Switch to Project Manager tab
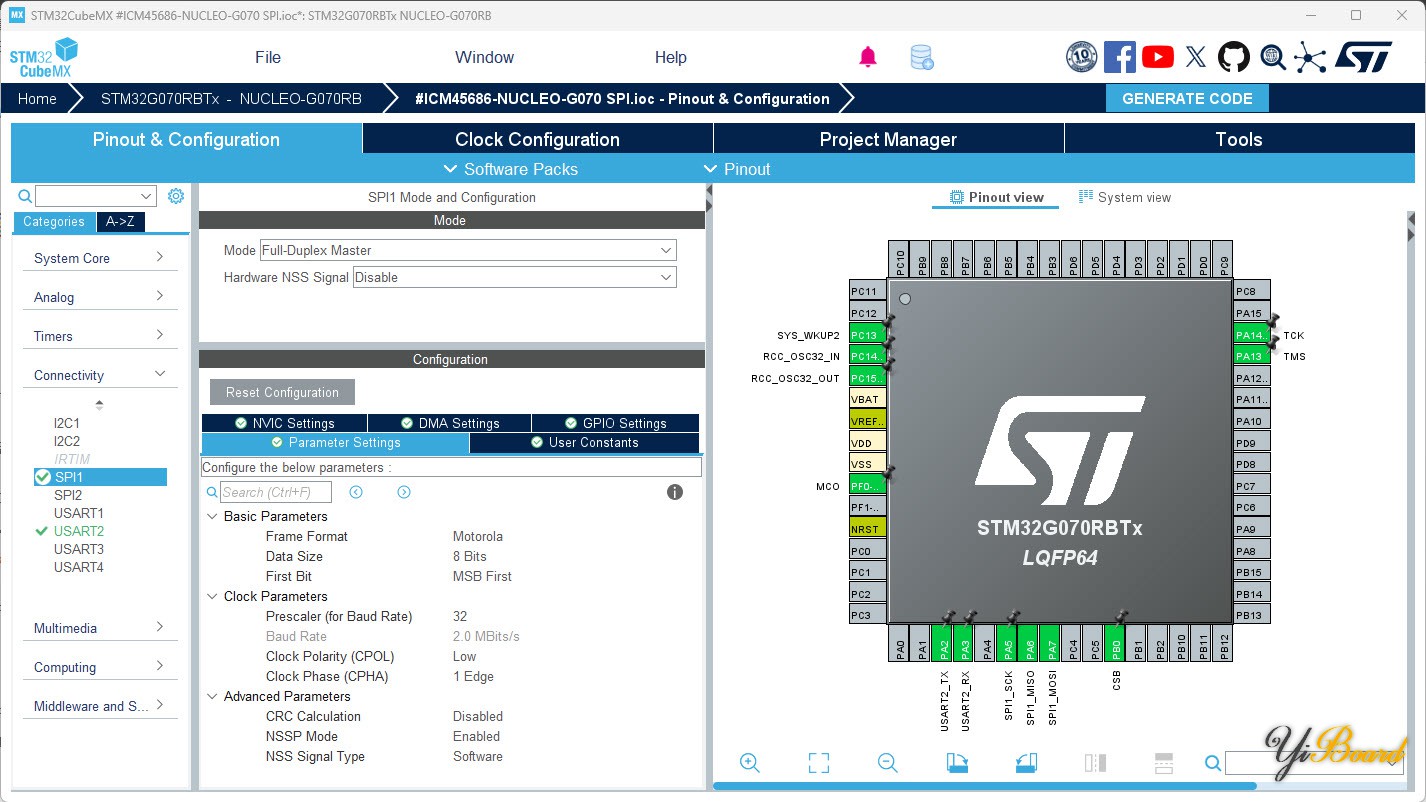 tap(888, 139)
